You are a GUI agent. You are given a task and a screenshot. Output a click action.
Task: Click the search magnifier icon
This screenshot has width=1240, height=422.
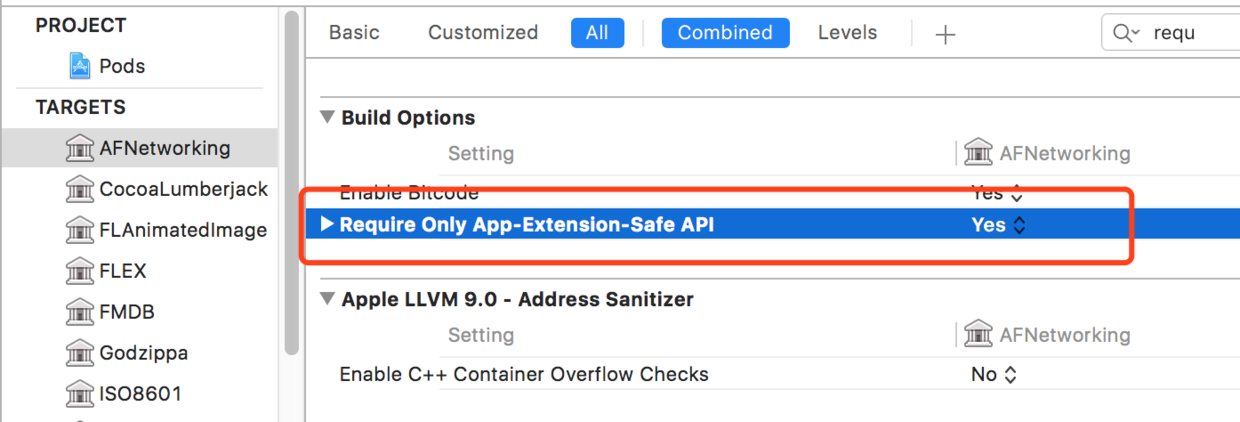1124,33
